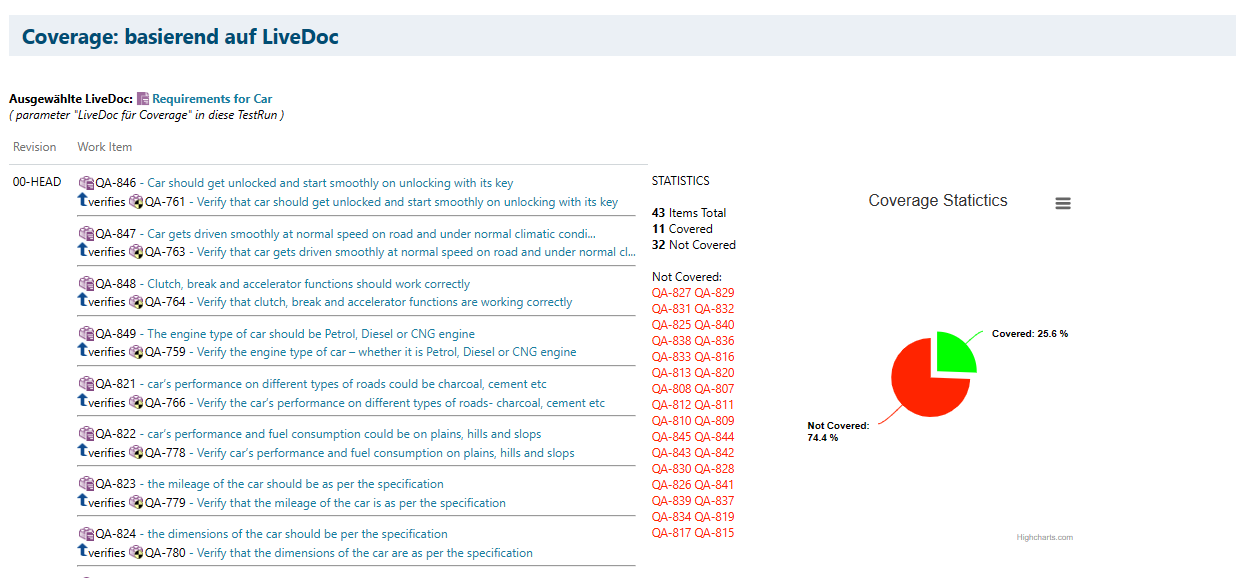
Task: Click the verifies arrow icon for QA-763
Action: pyautogui.click(x=83, y=250)
